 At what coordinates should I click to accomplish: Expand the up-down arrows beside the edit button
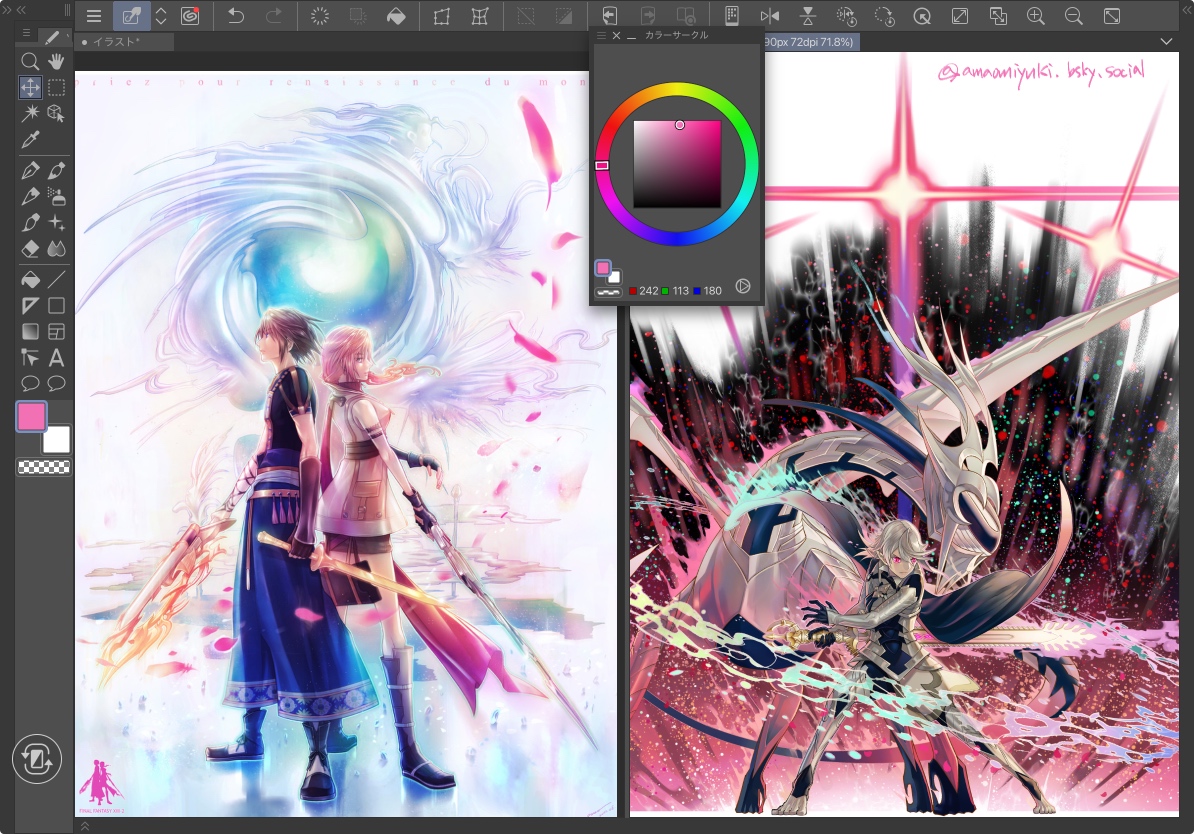160,16
